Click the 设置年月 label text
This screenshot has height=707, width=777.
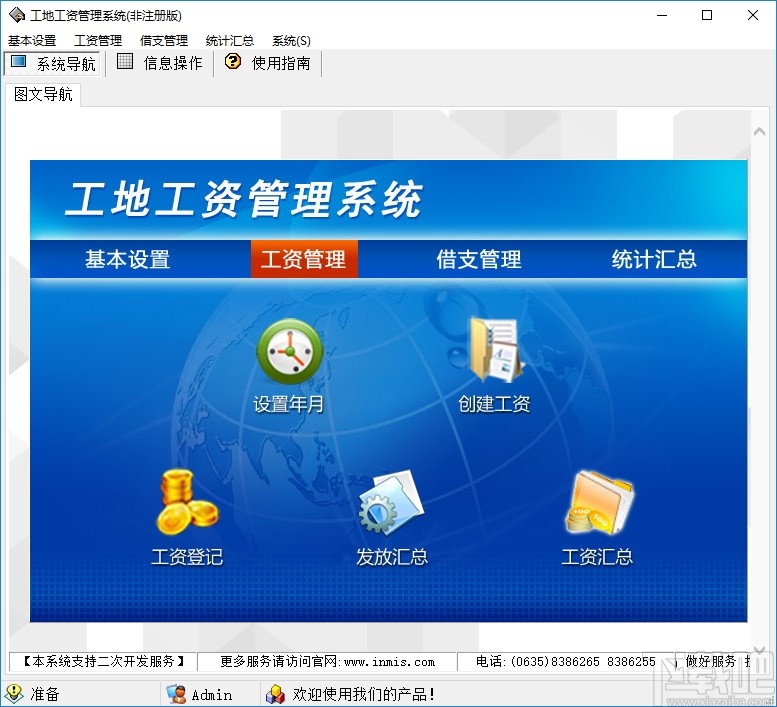tap(288, 404)
